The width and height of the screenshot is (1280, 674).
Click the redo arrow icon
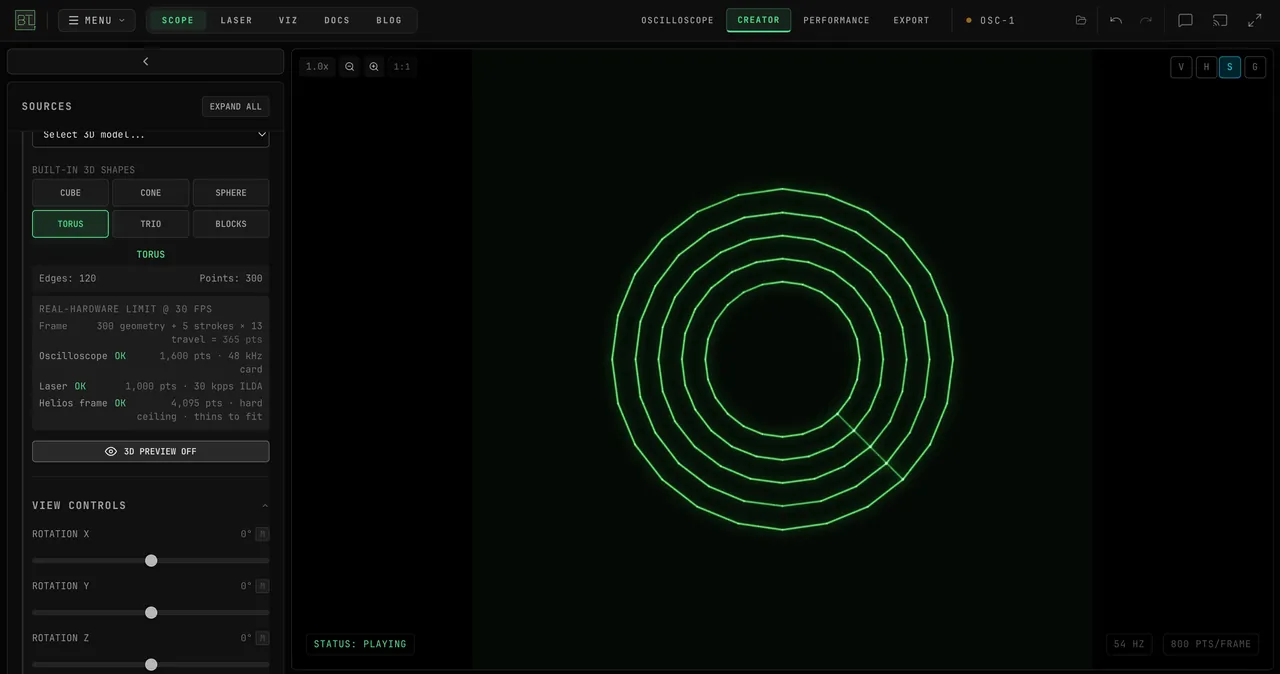coord(1146,20)
